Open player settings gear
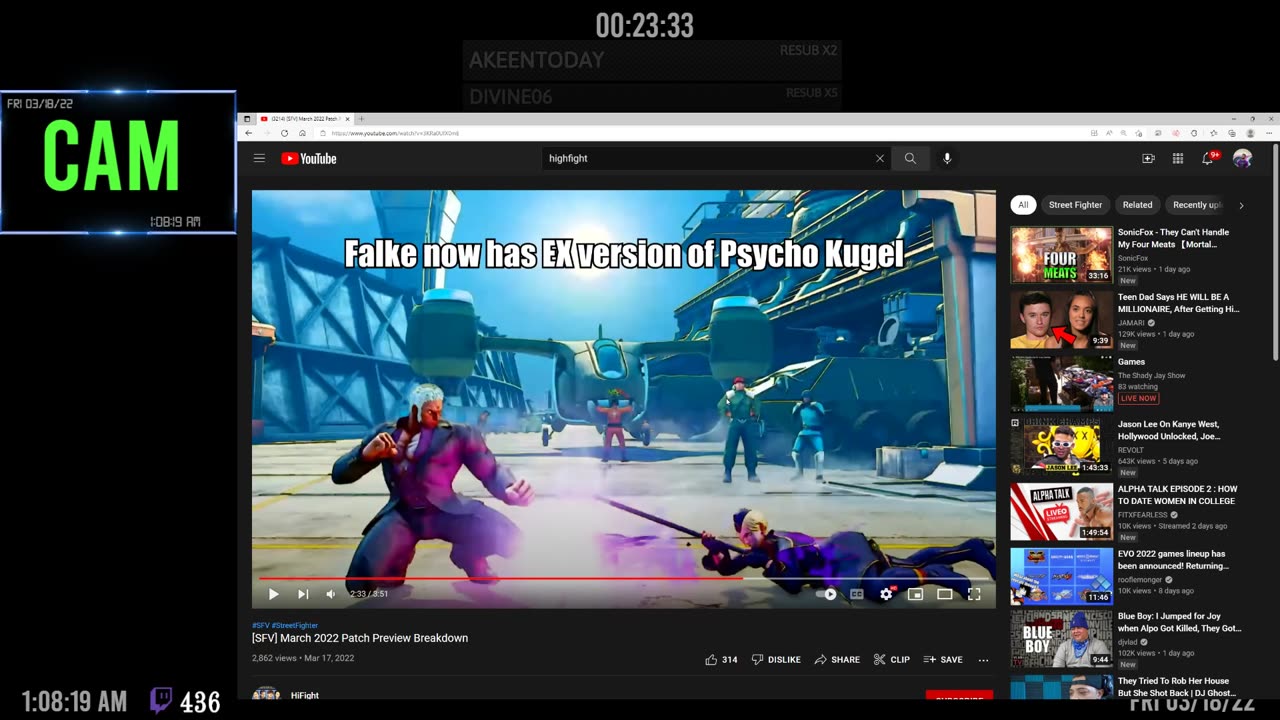1280x720 pixels. click(x=886, y=594)
